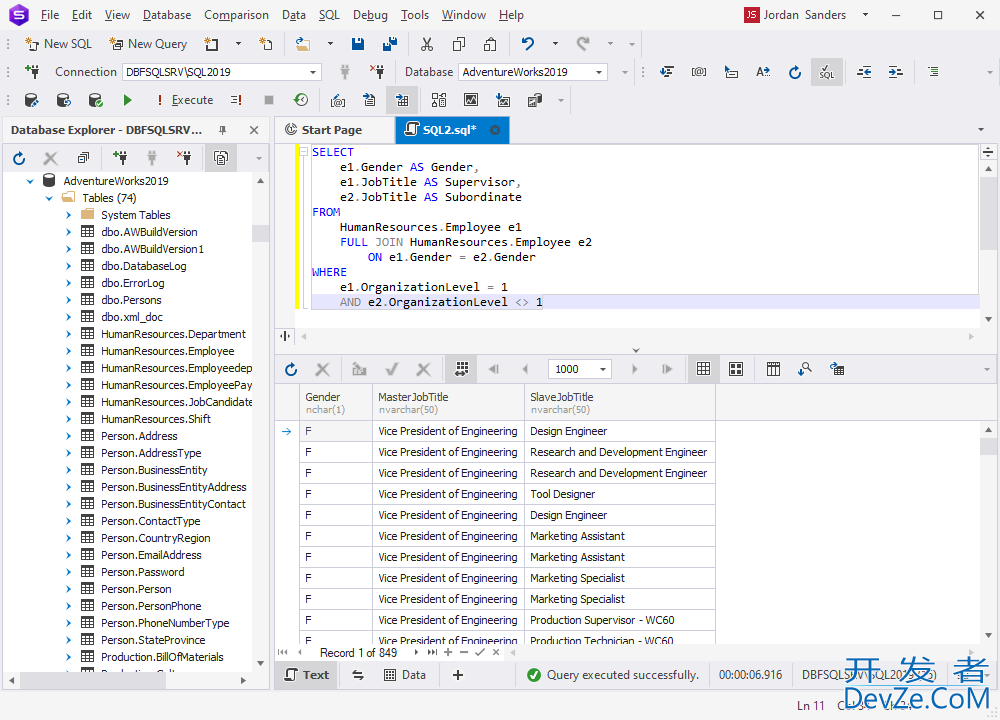Open the 1000 page size dropdown

click(602, 369)
